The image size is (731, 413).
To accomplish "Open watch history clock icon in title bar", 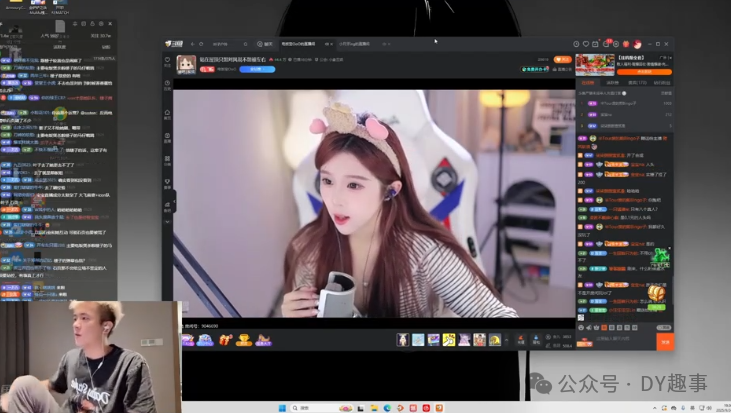I will [x=576, y=44].
